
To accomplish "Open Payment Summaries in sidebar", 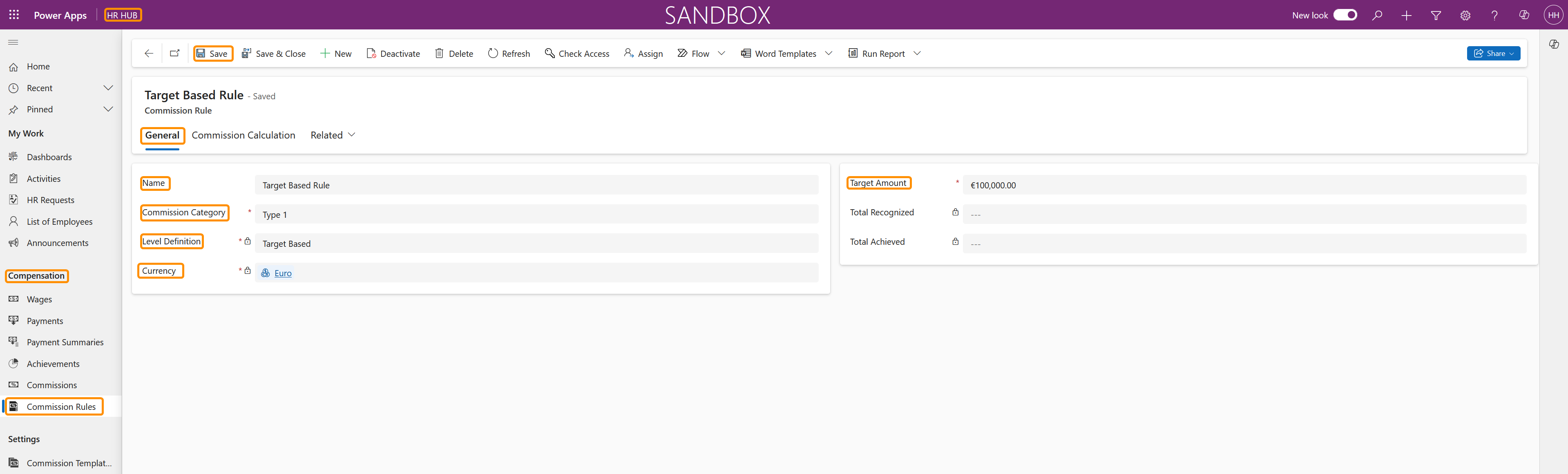I will click(x=65, y=342).
